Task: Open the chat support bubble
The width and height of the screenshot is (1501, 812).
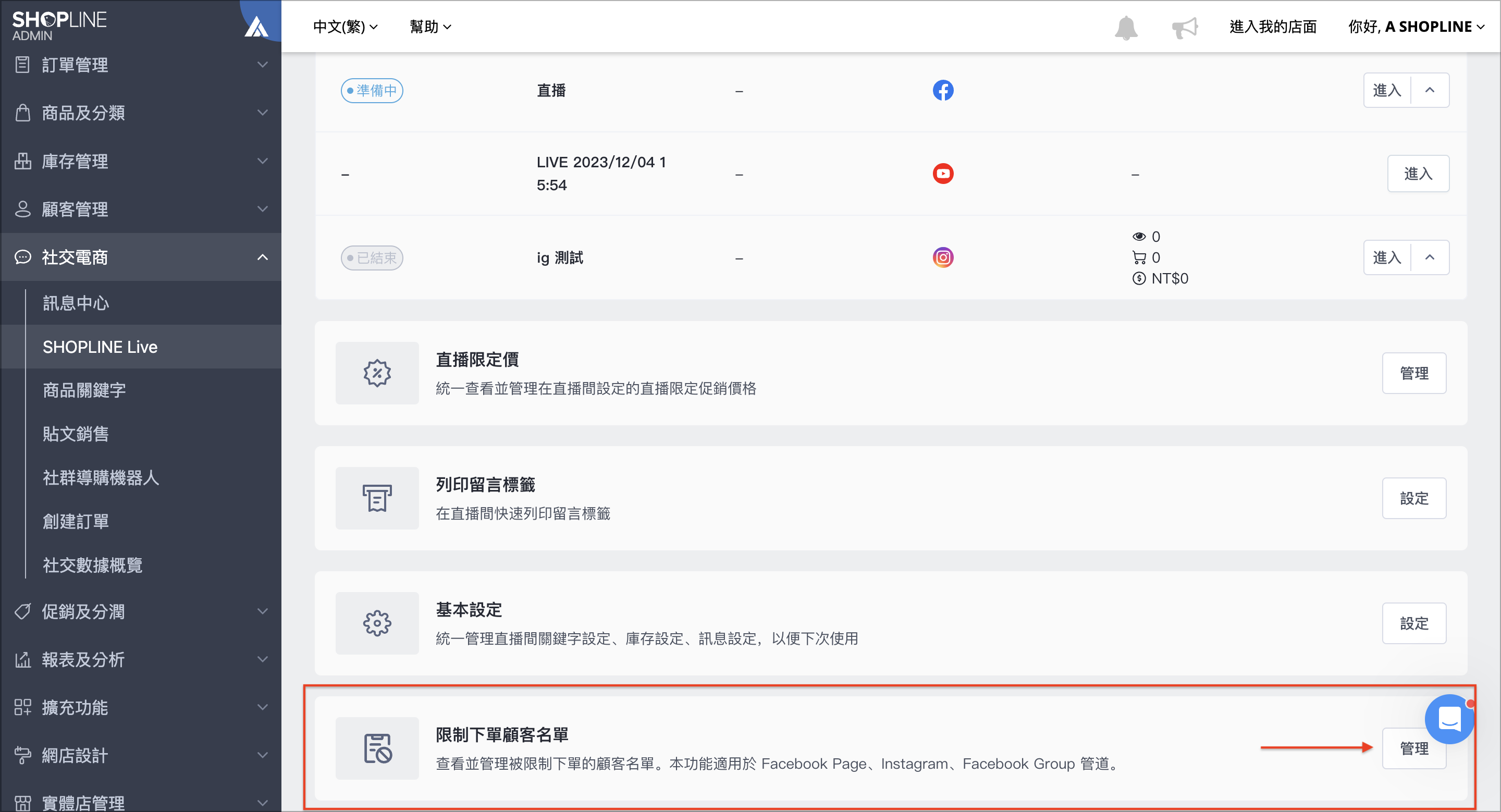Action: 1449,719
